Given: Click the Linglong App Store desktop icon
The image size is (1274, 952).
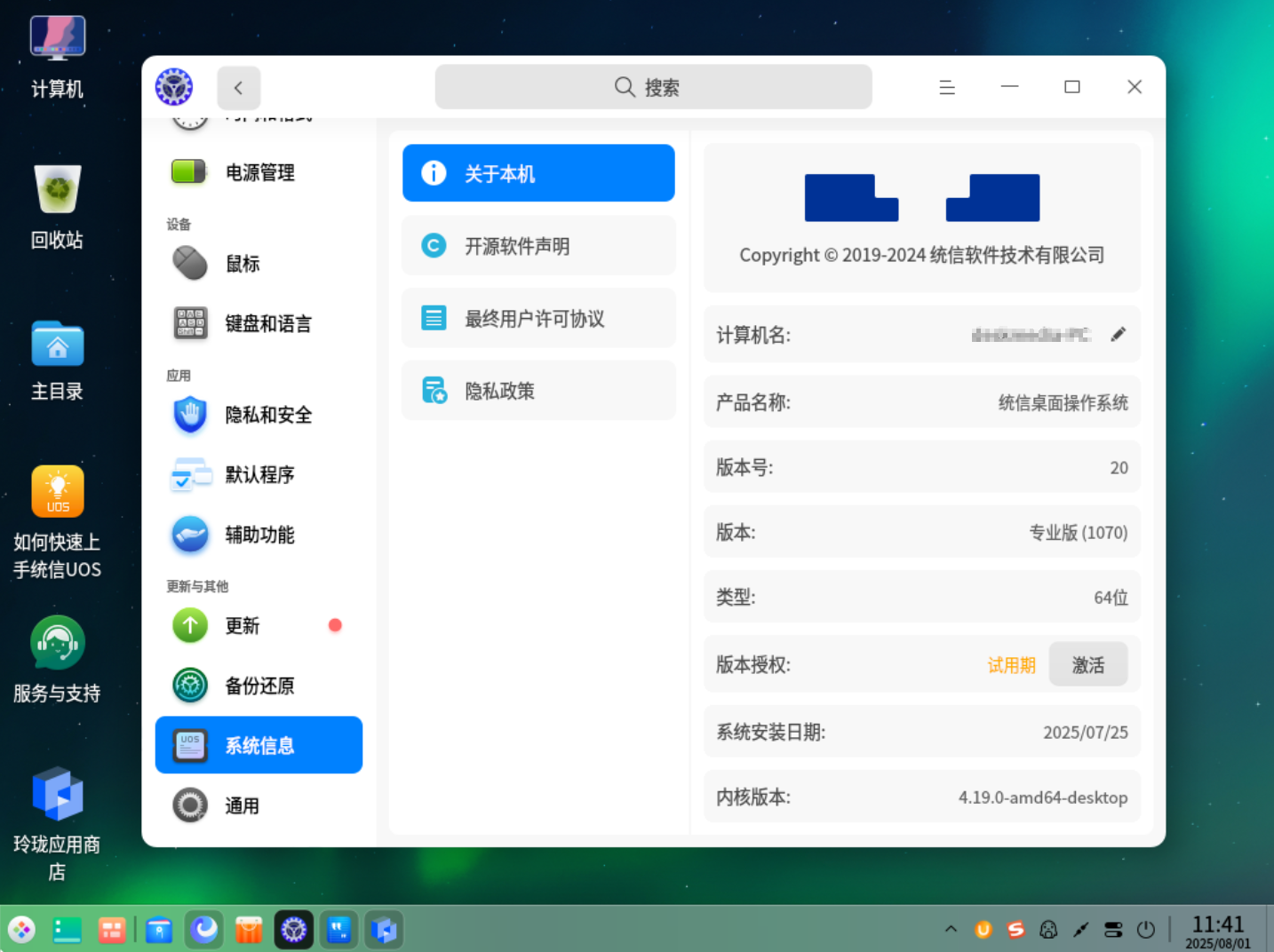Looking at the screenshot, I should (57, 823).
